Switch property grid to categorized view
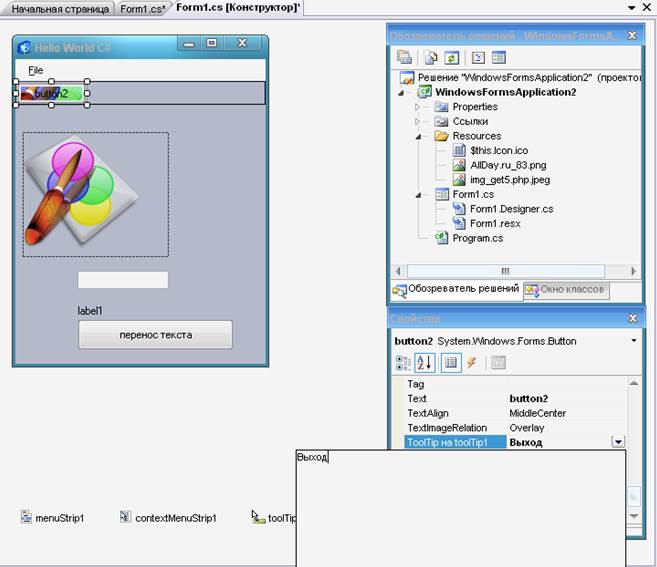This screenshot has height=567, width=657. (403, 363)
